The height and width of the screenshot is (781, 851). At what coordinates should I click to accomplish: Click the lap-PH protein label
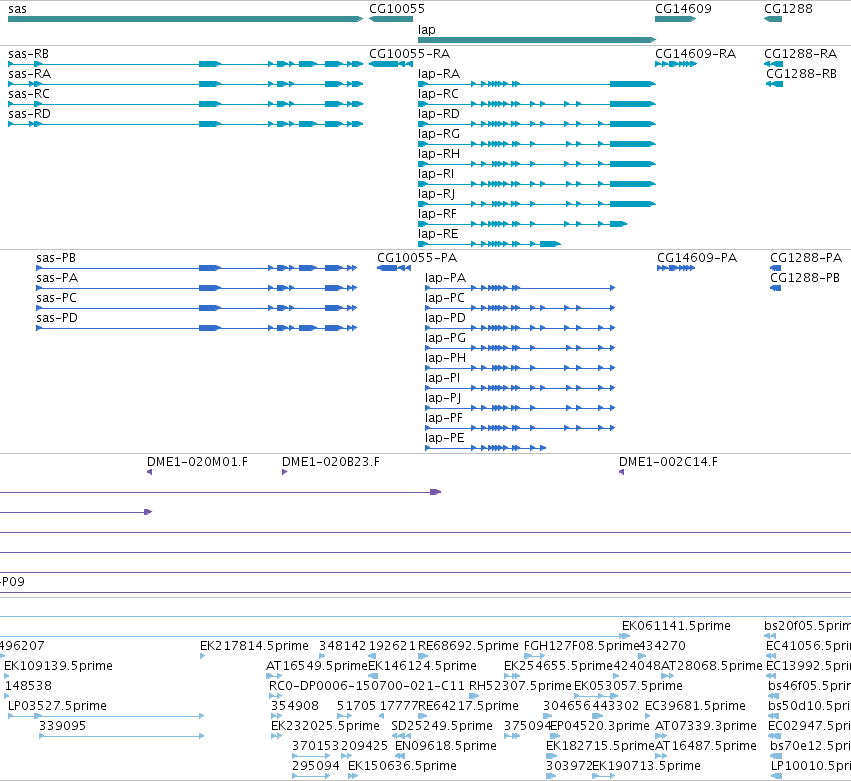[x=445, y=358]
